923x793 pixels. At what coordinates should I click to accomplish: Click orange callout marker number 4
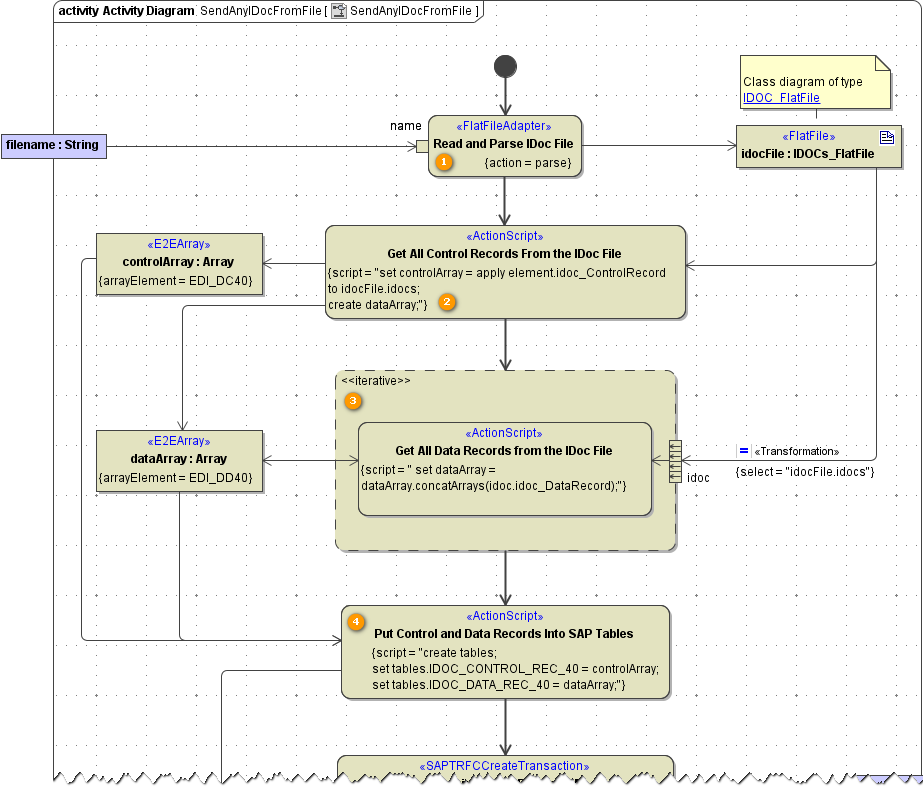click(x=356, y=621)
